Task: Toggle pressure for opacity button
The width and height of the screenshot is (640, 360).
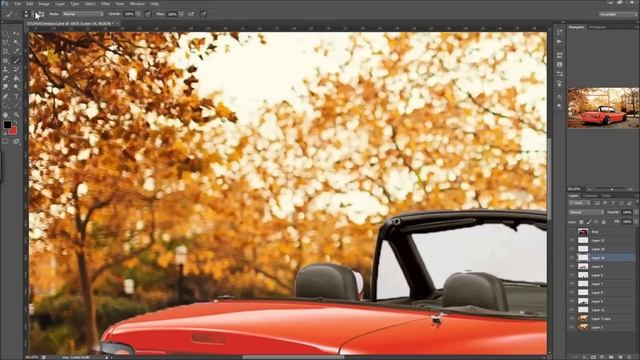Action: (148, 14)
